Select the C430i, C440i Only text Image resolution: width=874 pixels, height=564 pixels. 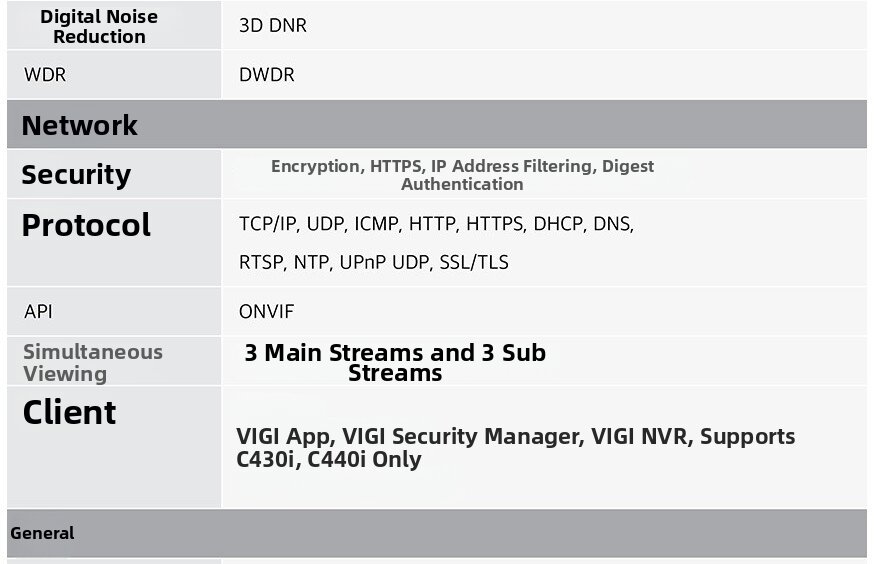click(x=329, y=460)
